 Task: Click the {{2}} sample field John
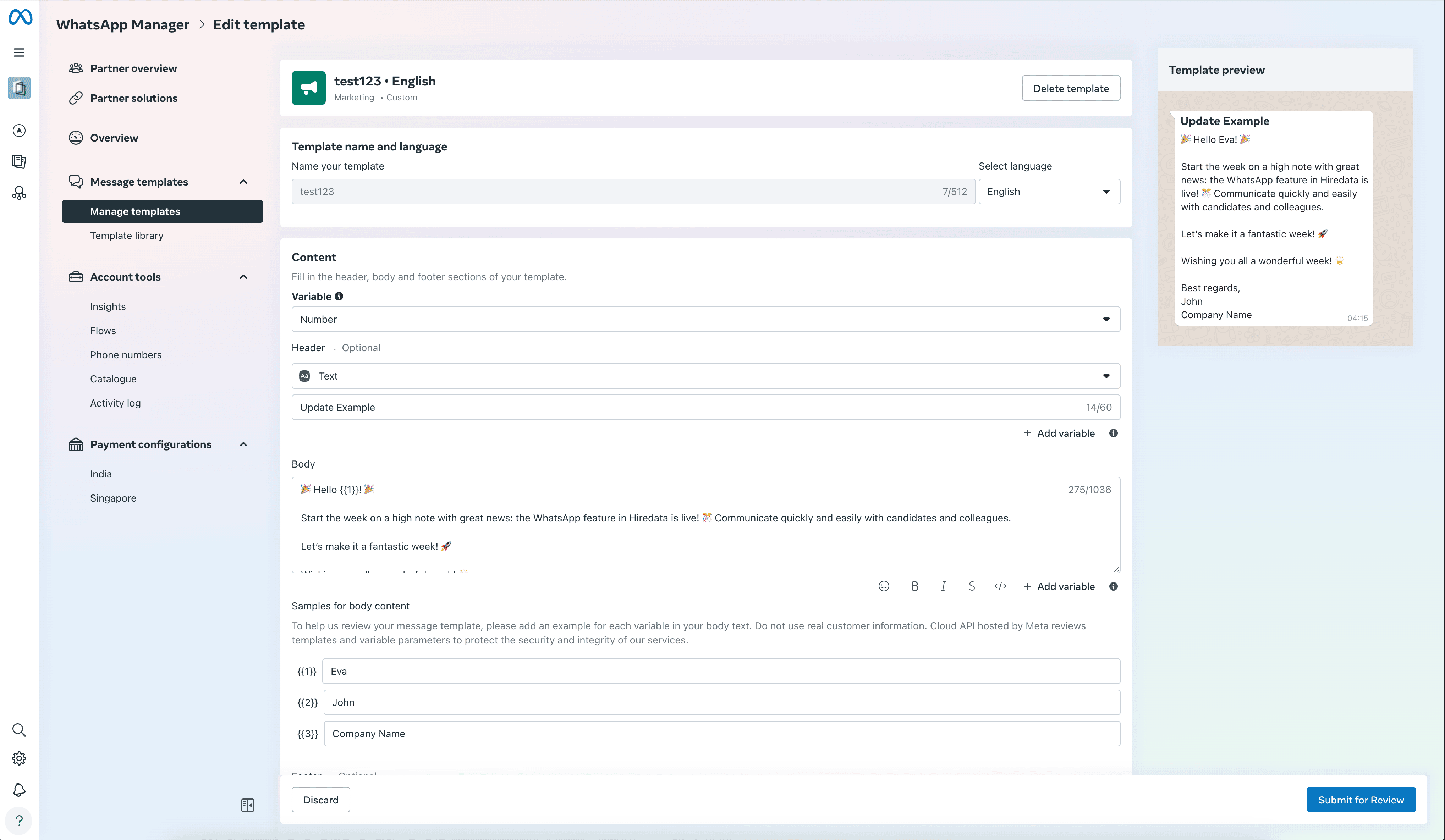721,702
